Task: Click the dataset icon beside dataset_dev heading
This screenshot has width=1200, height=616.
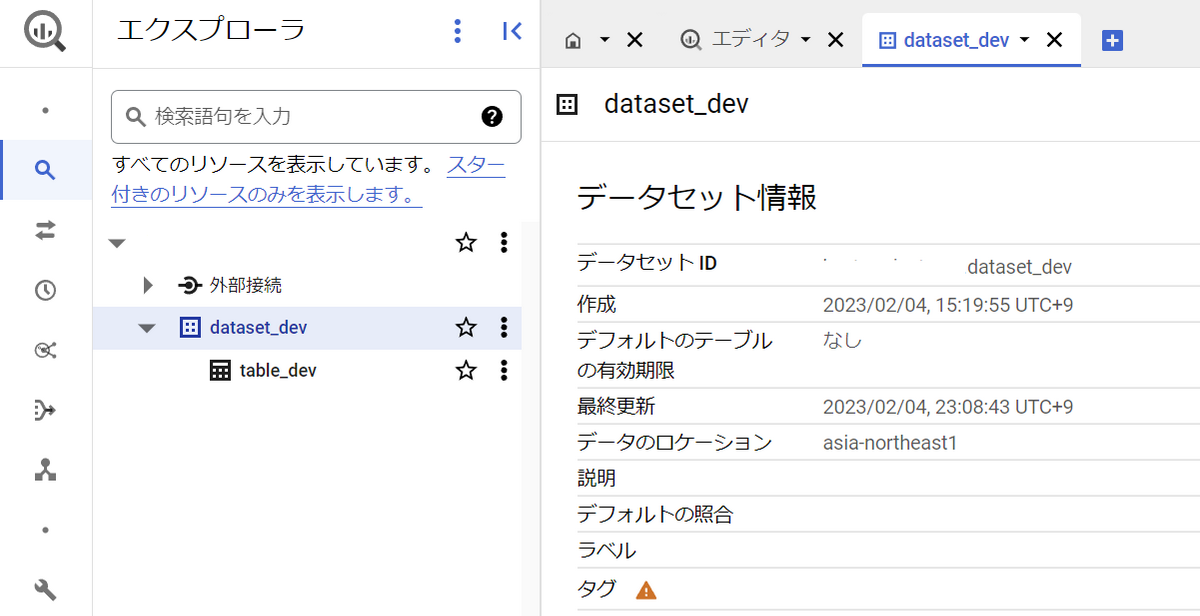Action: [x=567, y=104]
